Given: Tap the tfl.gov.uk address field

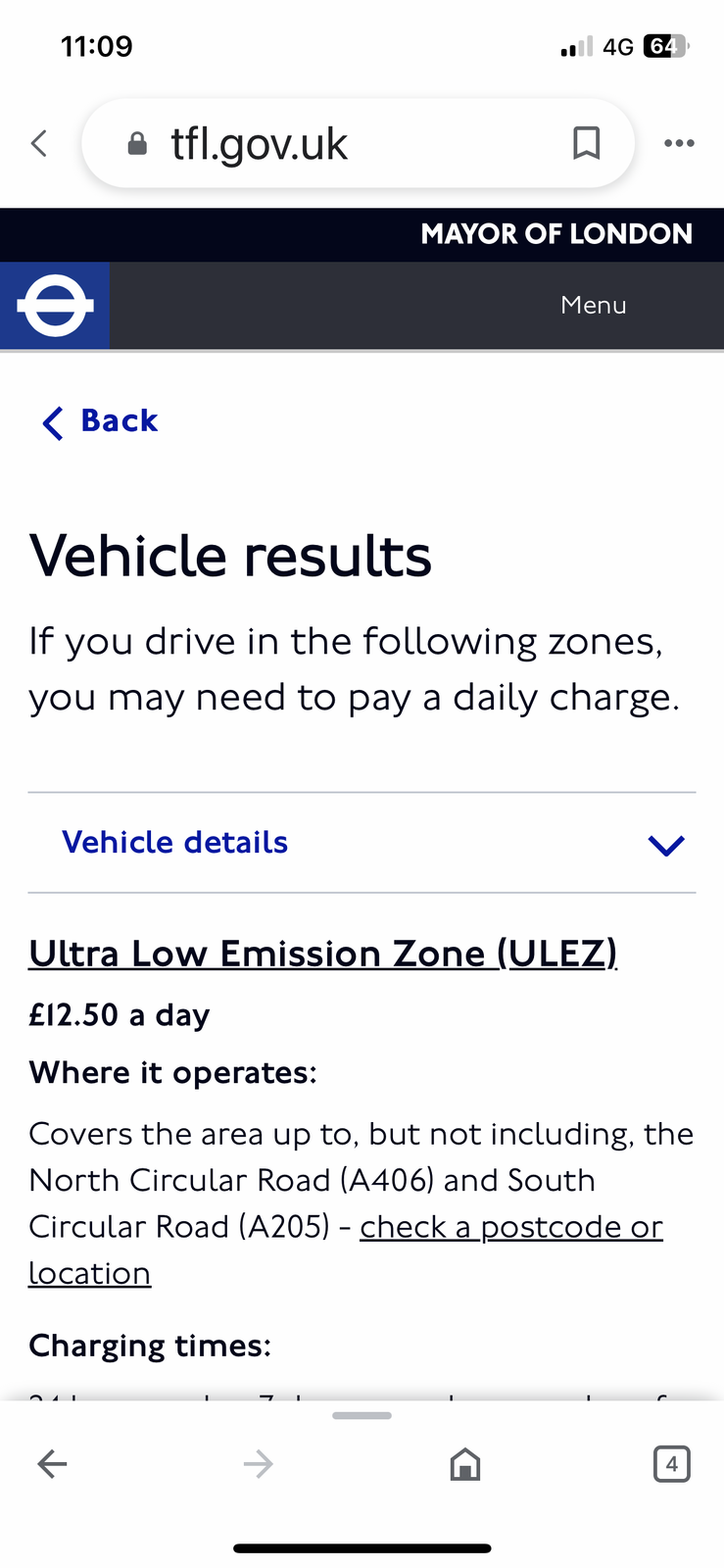Looking at the screenshot, I should click(359, 143).
